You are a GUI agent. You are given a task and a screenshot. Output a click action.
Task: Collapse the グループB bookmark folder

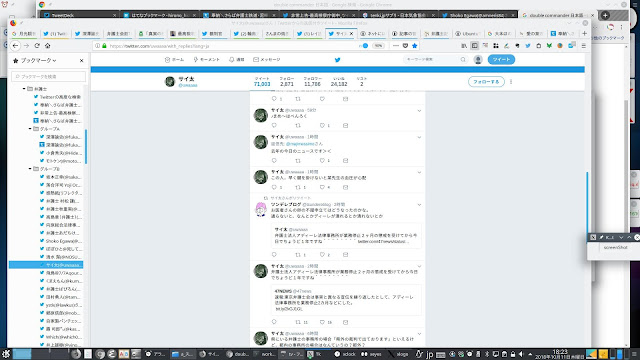[30, 169]
